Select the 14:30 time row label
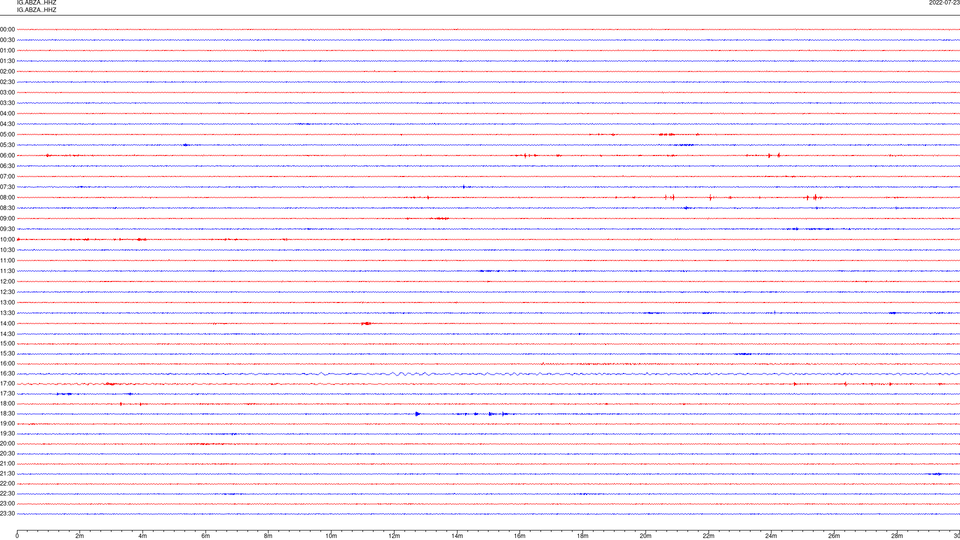 point(7,334)
